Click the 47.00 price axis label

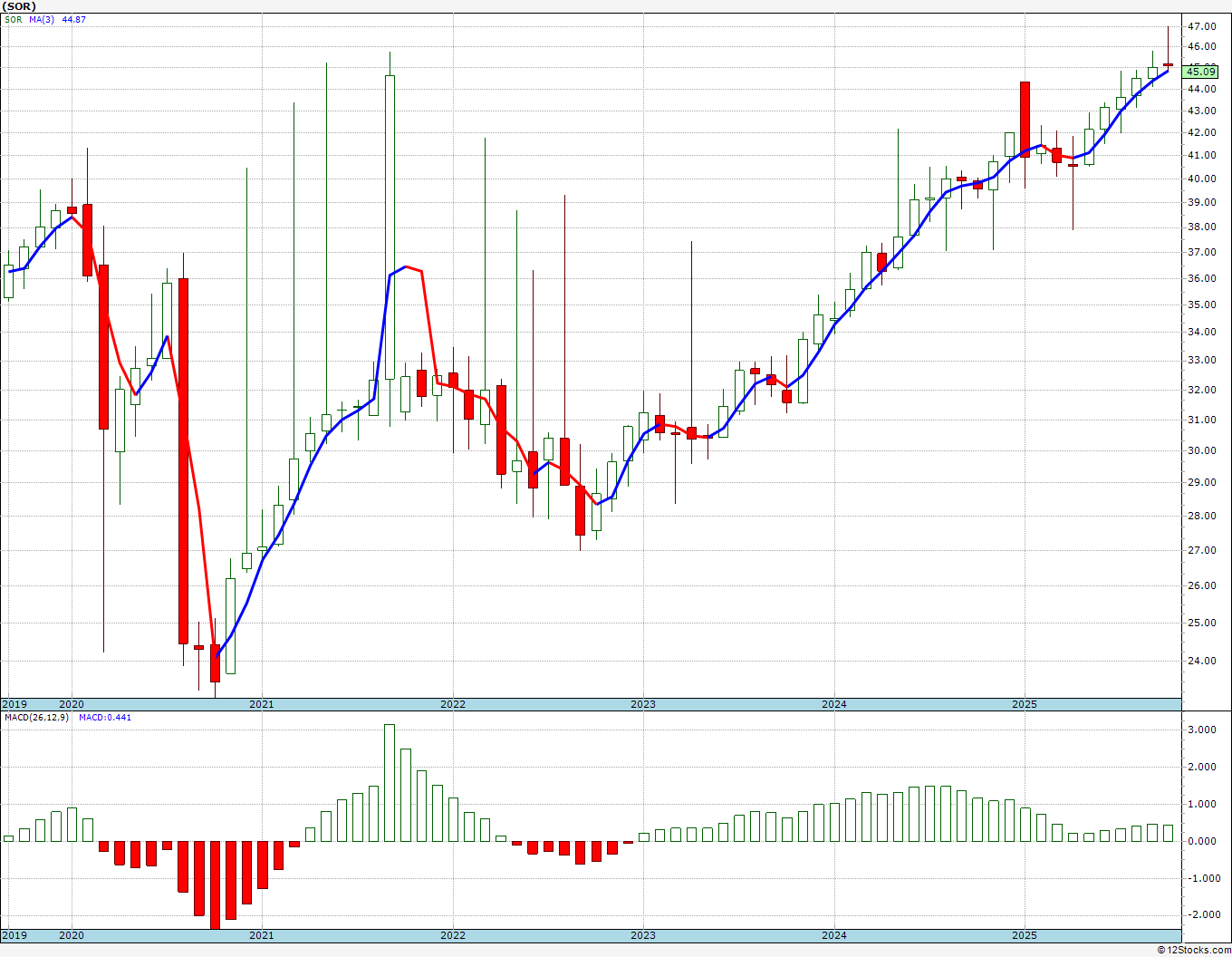coord(1202,26)
